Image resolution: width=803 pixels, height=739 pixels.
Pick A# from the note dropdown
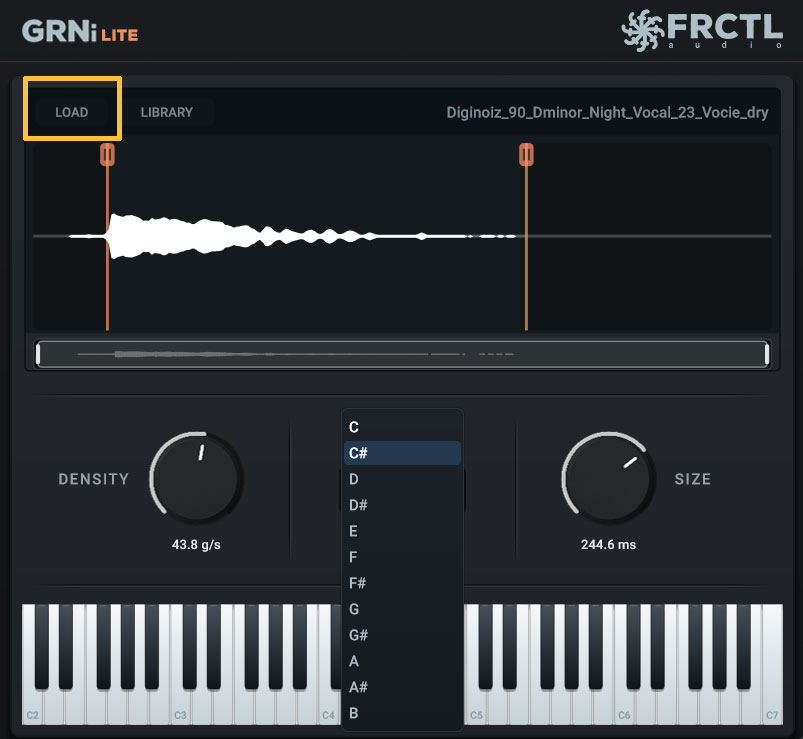[402, 687]
